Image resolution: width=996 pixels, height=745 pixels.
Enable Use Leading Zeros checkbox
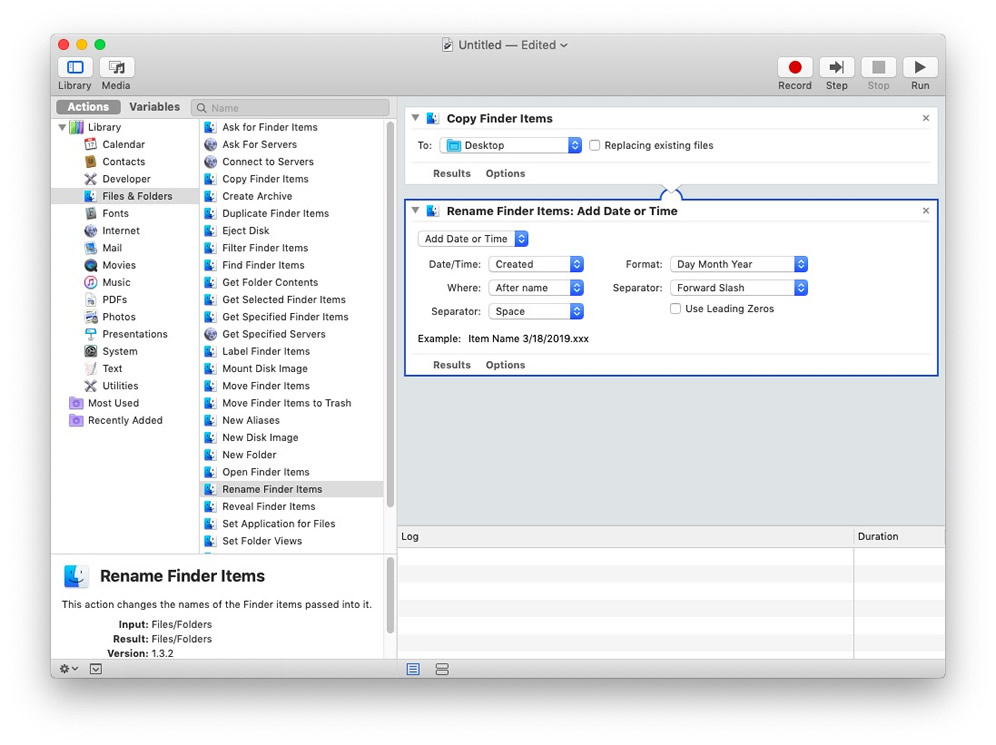click(x=675, y=309)
